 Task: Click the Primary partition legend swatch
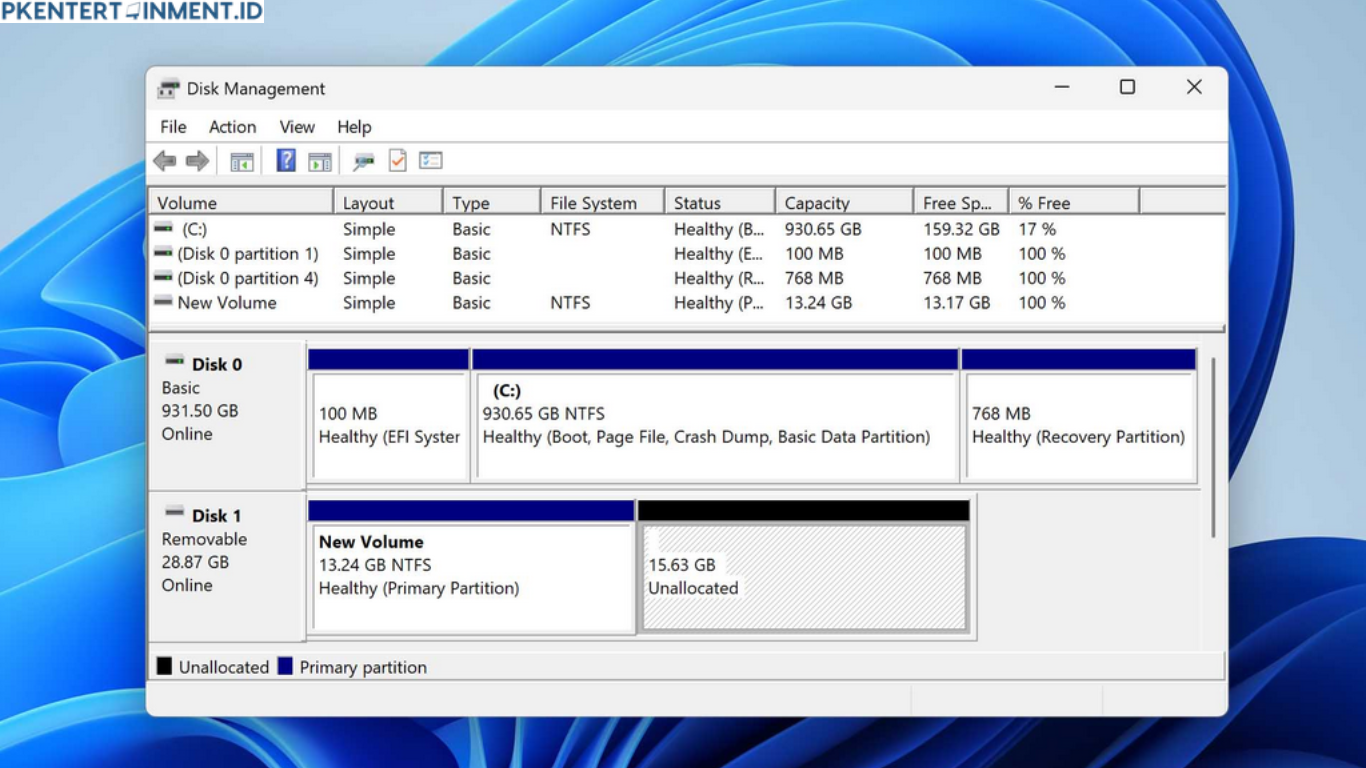tap(286, 666)
